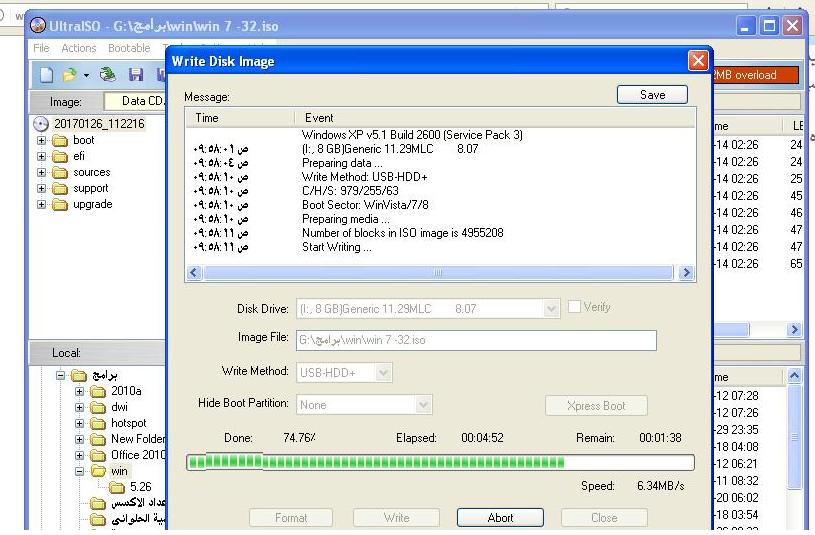Click the message log scroll-right arrow
The image size is (815, 535).
(x=686, y=272)
